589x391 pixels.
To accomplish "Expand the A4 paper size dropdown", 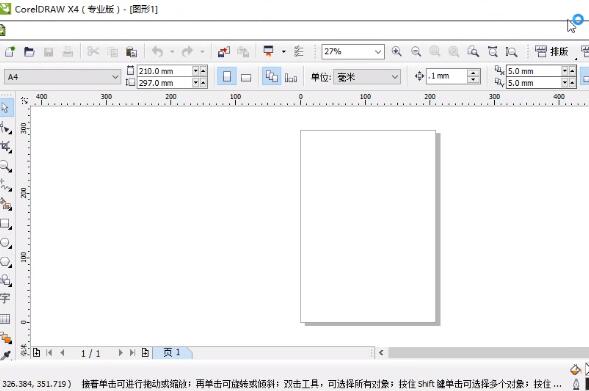I will pyautogui.click(x=115, y=77).
